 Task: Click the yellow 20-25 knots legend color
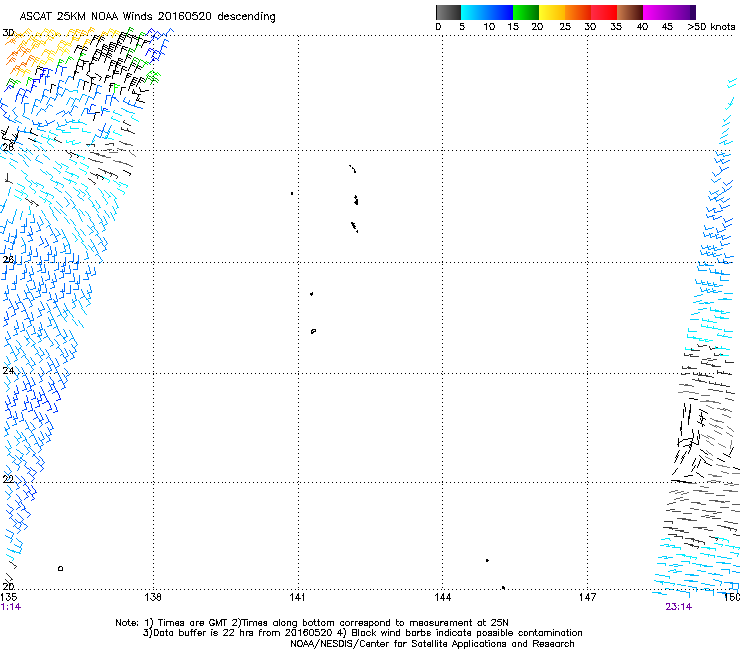point(552,12)
